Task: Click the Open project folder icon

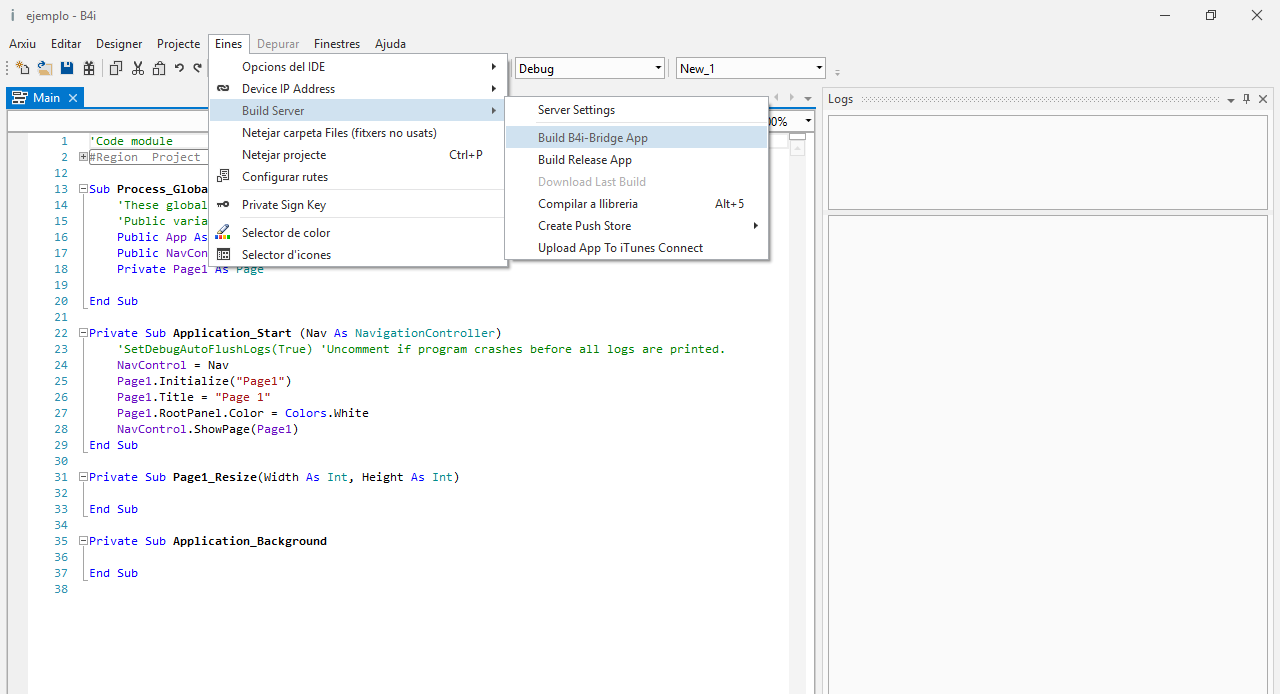Action: click(x=45, y=69)
